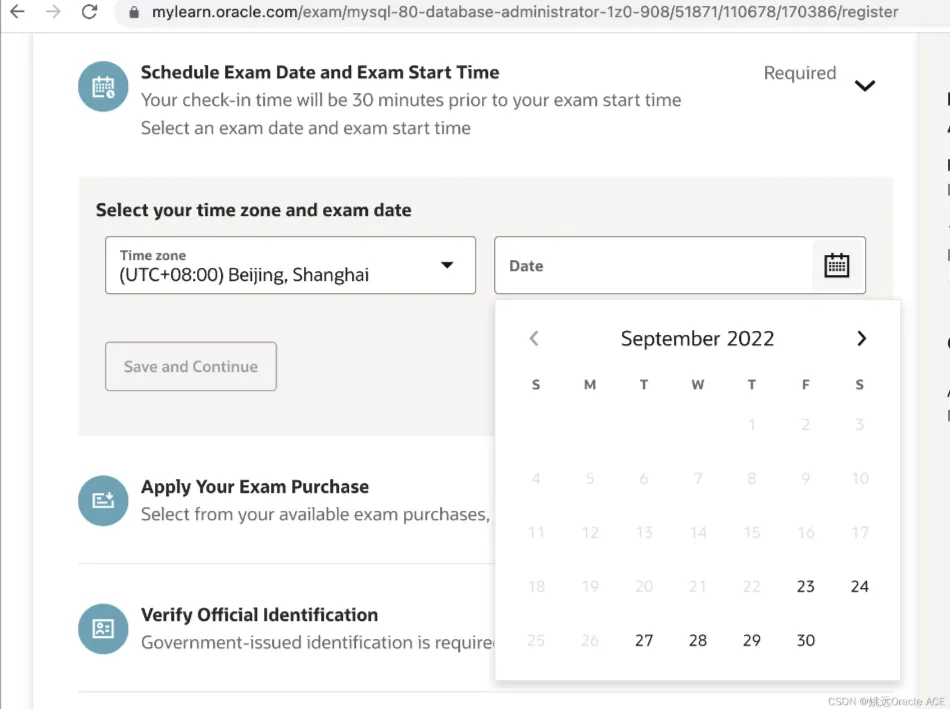Image resolution: width=950 pixels, height=709 pixels.
Task: Collapse the Schedule Exam section chevron
Action: tap(865, 85)
